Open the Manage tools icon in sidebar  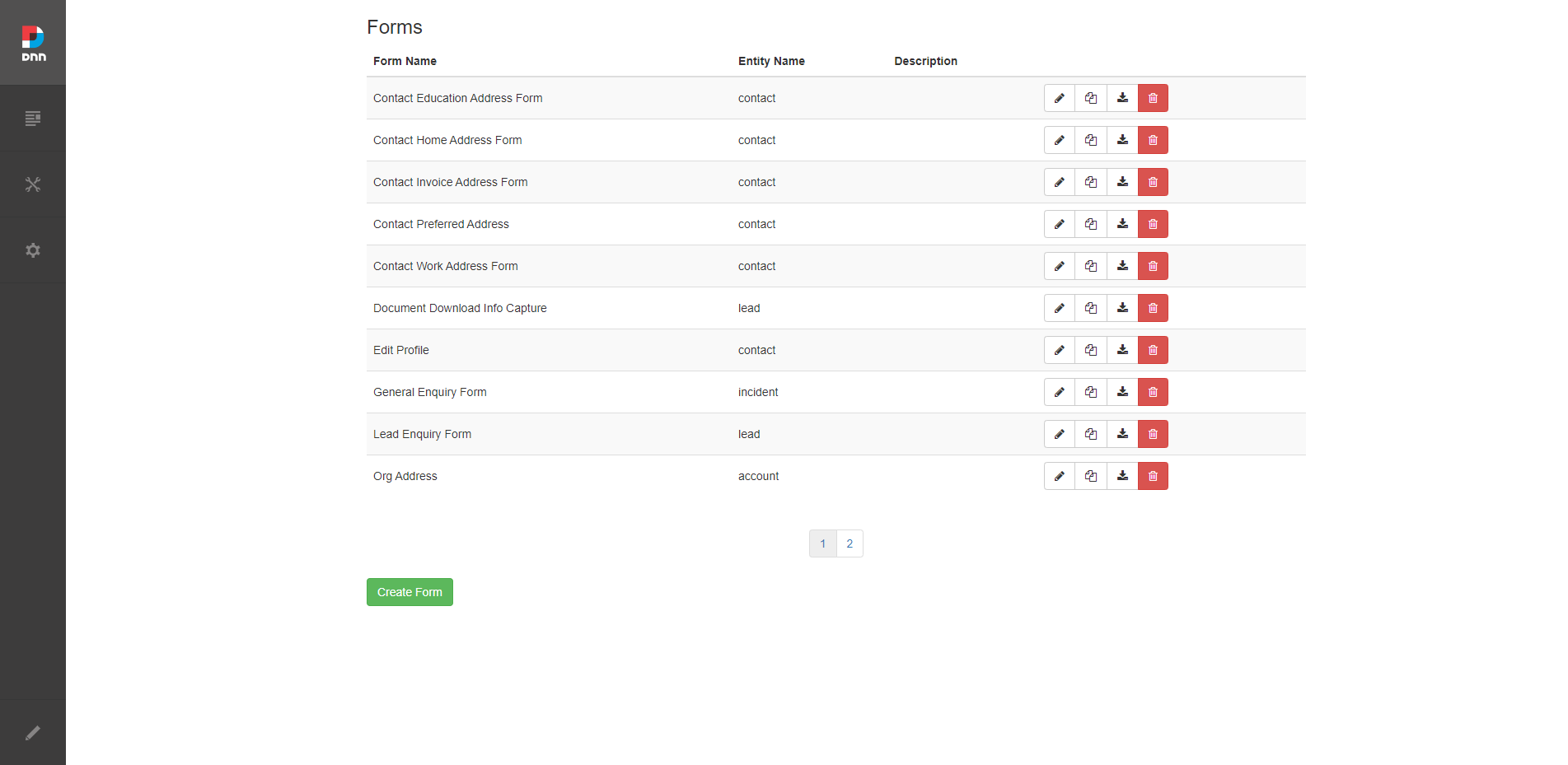click(33, 184)
